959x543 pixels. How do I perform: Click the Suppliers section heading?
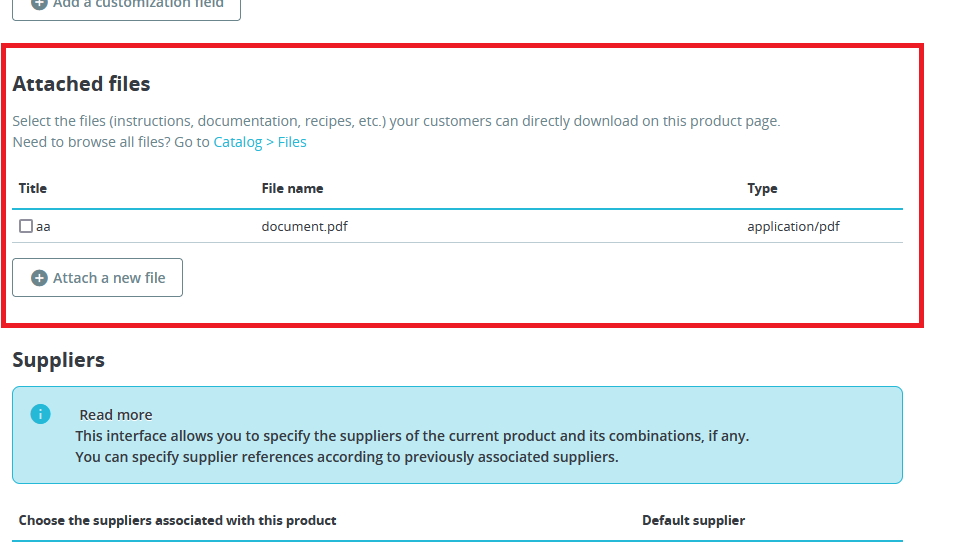point(58,359)
